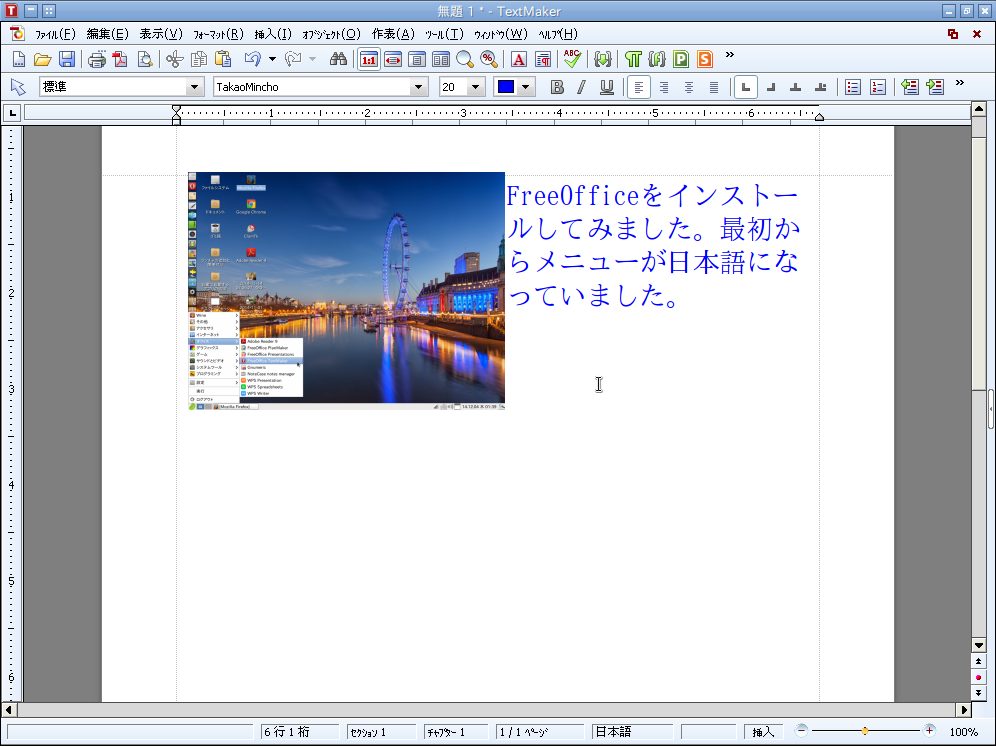Open paragraph format dialog icon
This screenshot has width=996, height=746.
click(543, 60)
